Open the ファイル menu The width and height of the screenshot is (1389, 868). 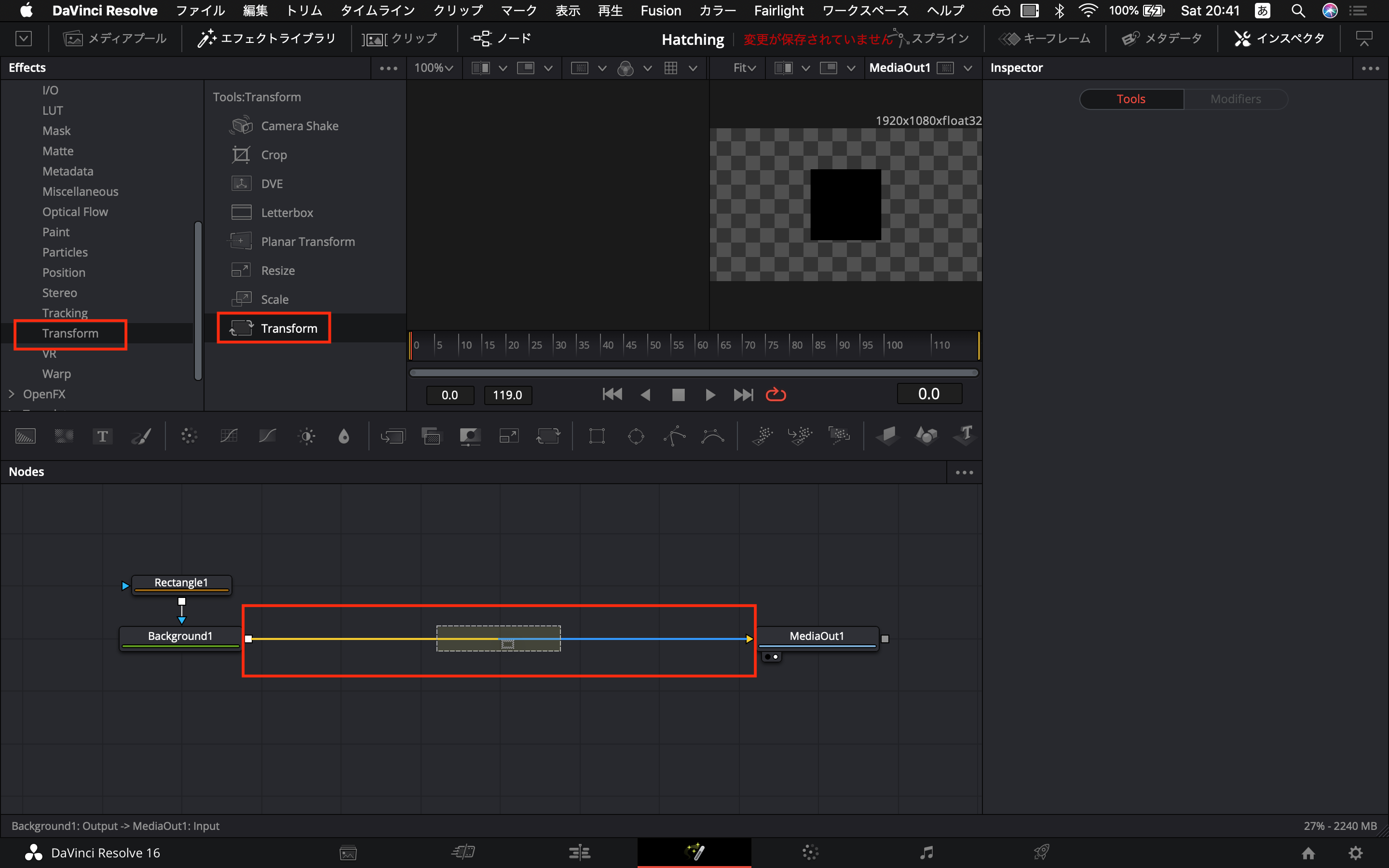pyautogui.click(x=200, y=10)
